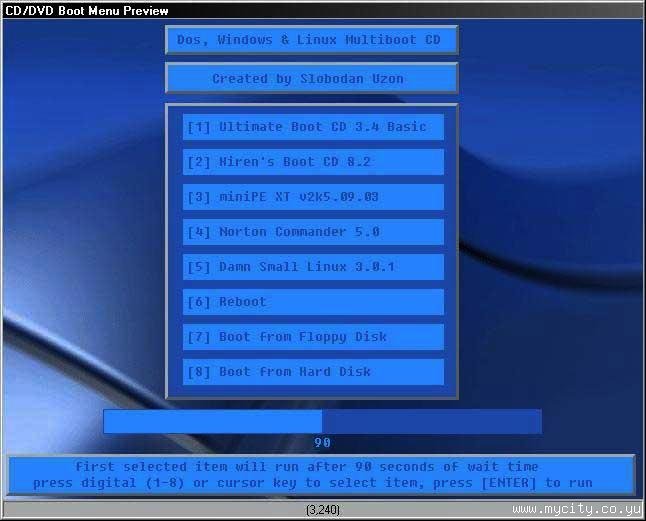Select Damn Small Linux 3.0.1

coord(313,267)
